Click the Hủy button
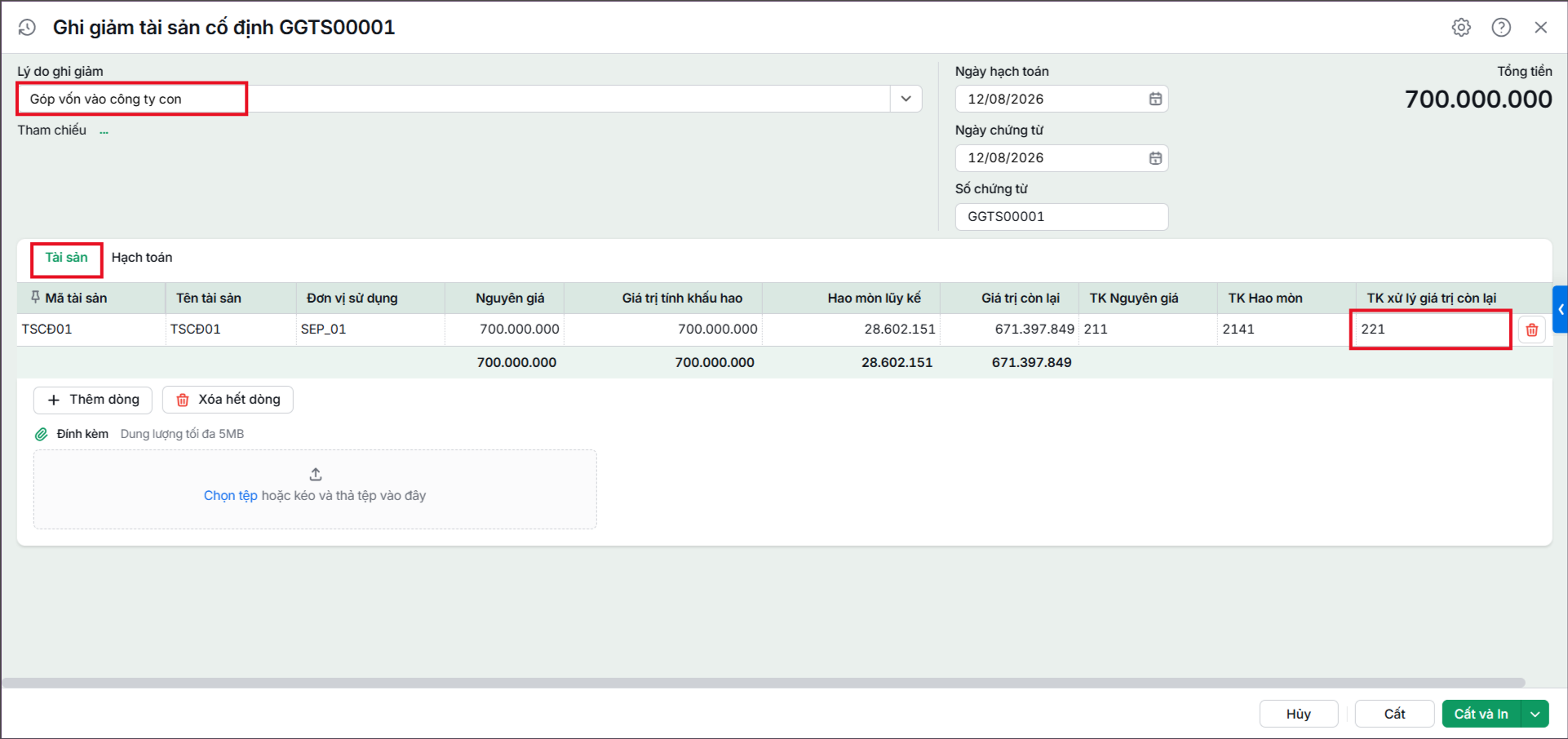This screenshot has height=739, width=1568. 1299,714
